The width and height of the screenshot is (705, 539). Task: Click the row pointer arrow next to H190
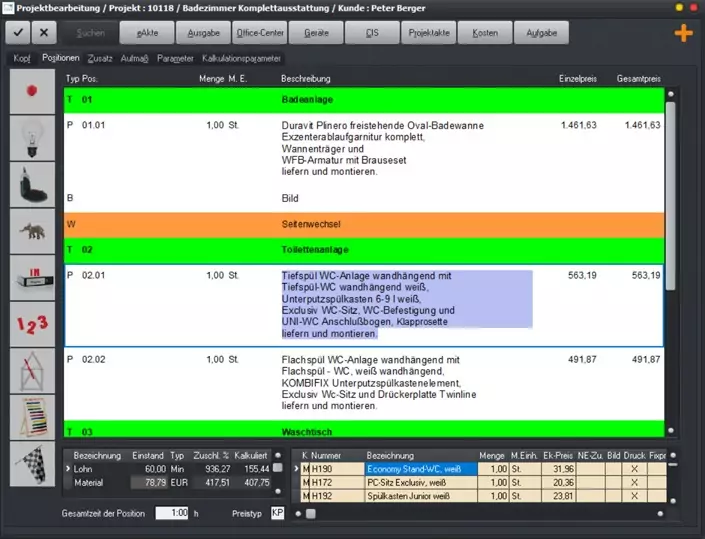(x=296, y=469)
